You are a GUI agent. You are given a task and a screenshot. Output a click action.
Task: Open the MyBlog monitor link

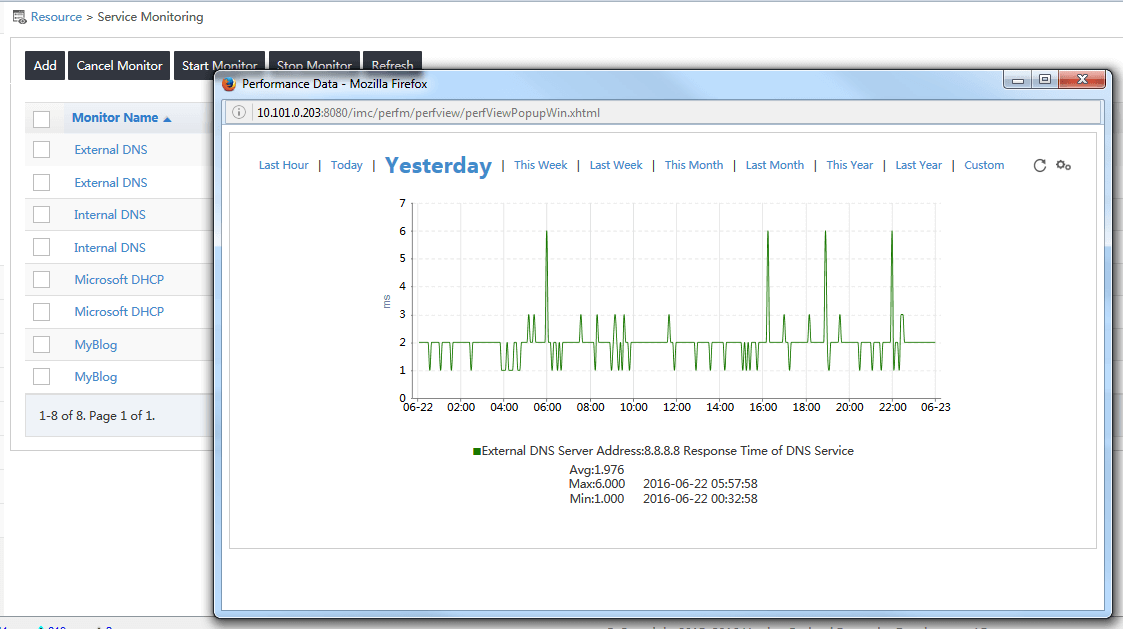(x=94, y=344)
